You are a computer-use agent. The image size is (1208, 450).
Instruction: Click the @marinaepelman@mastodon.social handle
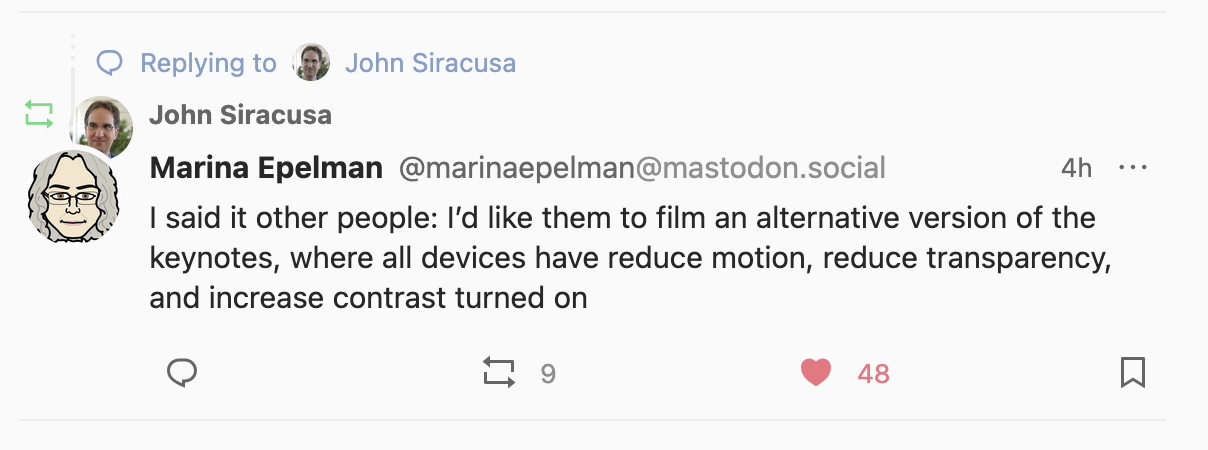(642, 168)
